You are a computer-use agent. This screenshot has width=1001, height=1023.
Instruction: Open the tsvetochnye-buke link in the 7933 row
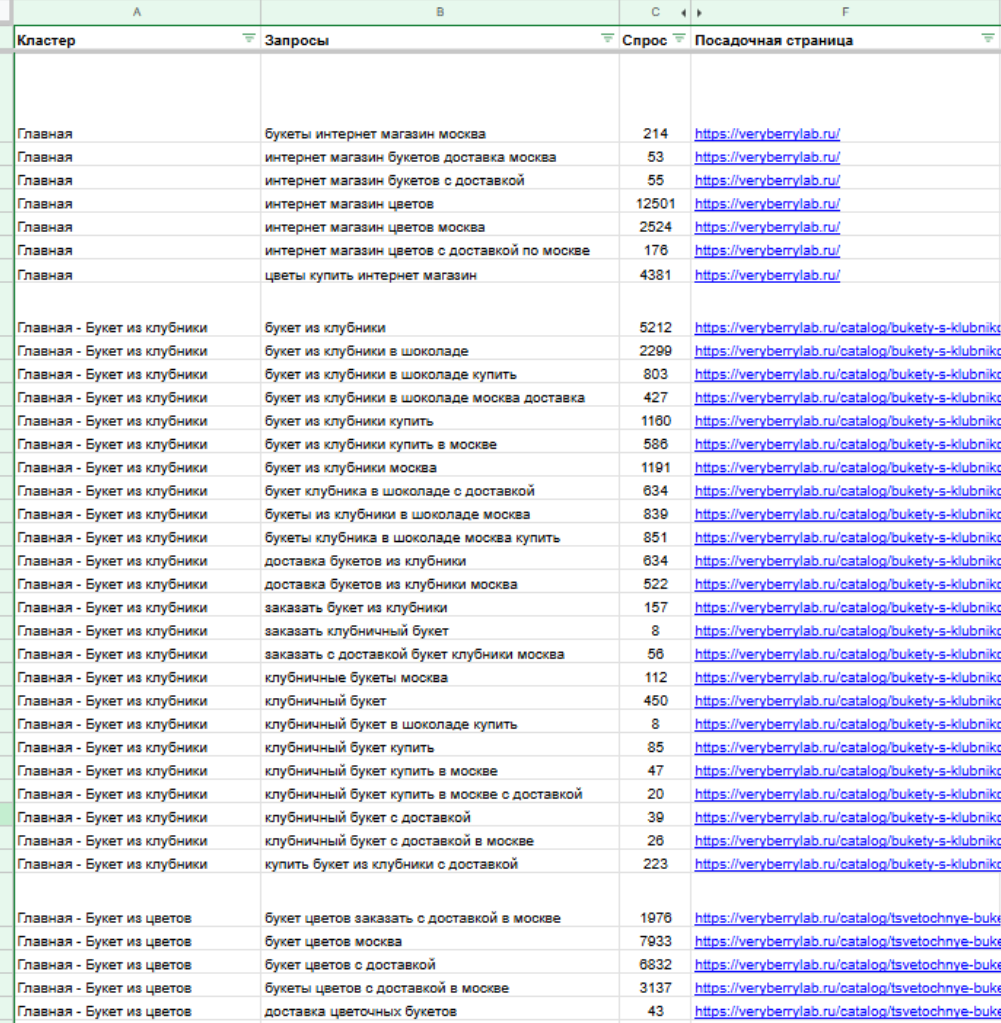(x=847, y=941)
